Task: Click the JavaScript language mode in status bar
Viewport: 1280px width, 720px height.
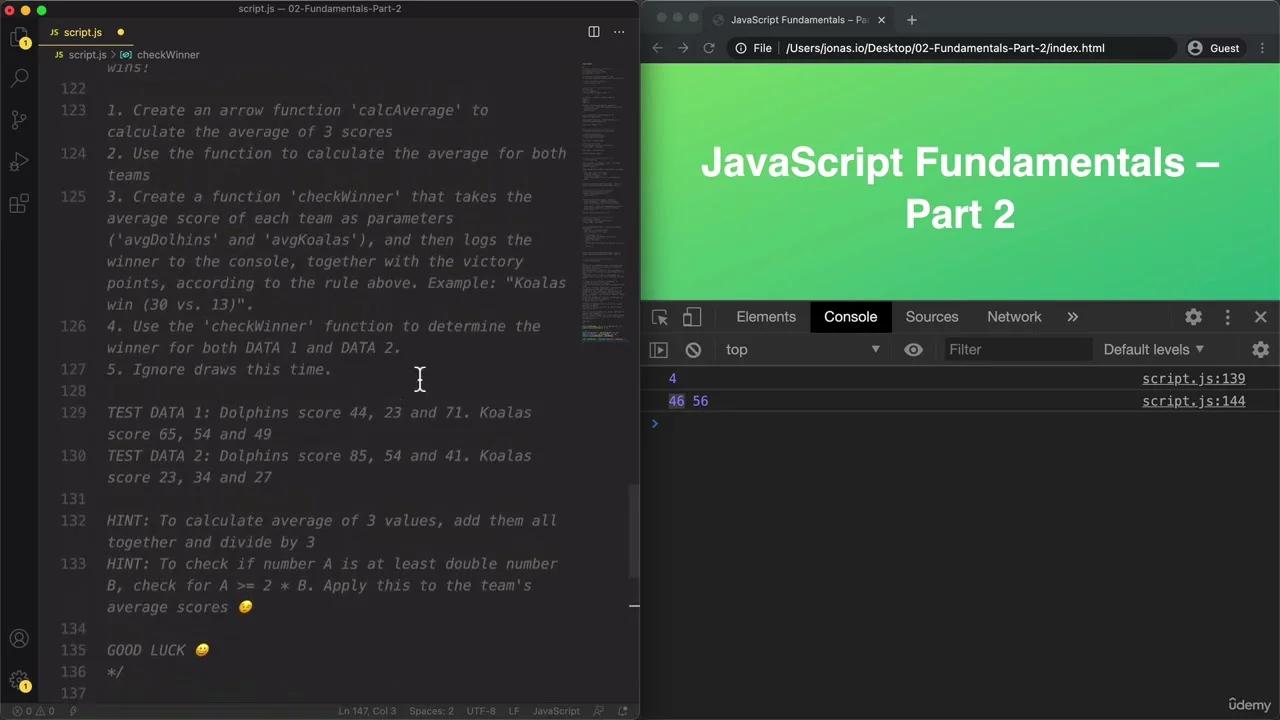Action: [556, 711]
